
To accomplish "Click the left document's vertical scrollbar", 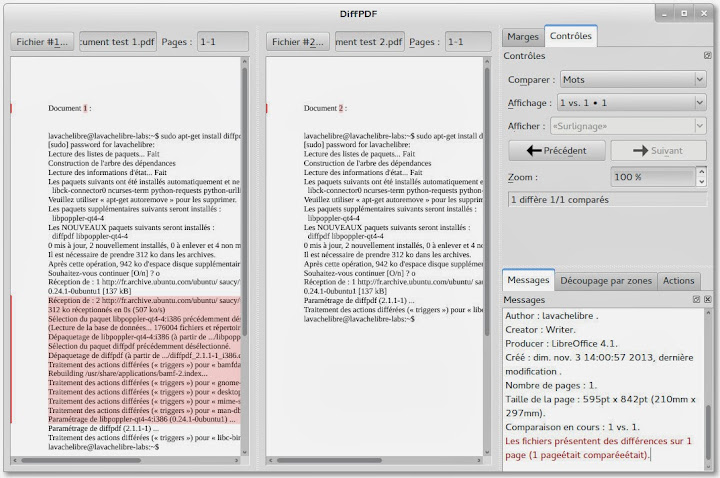I will pyautogui.click(x=244, y=202).
